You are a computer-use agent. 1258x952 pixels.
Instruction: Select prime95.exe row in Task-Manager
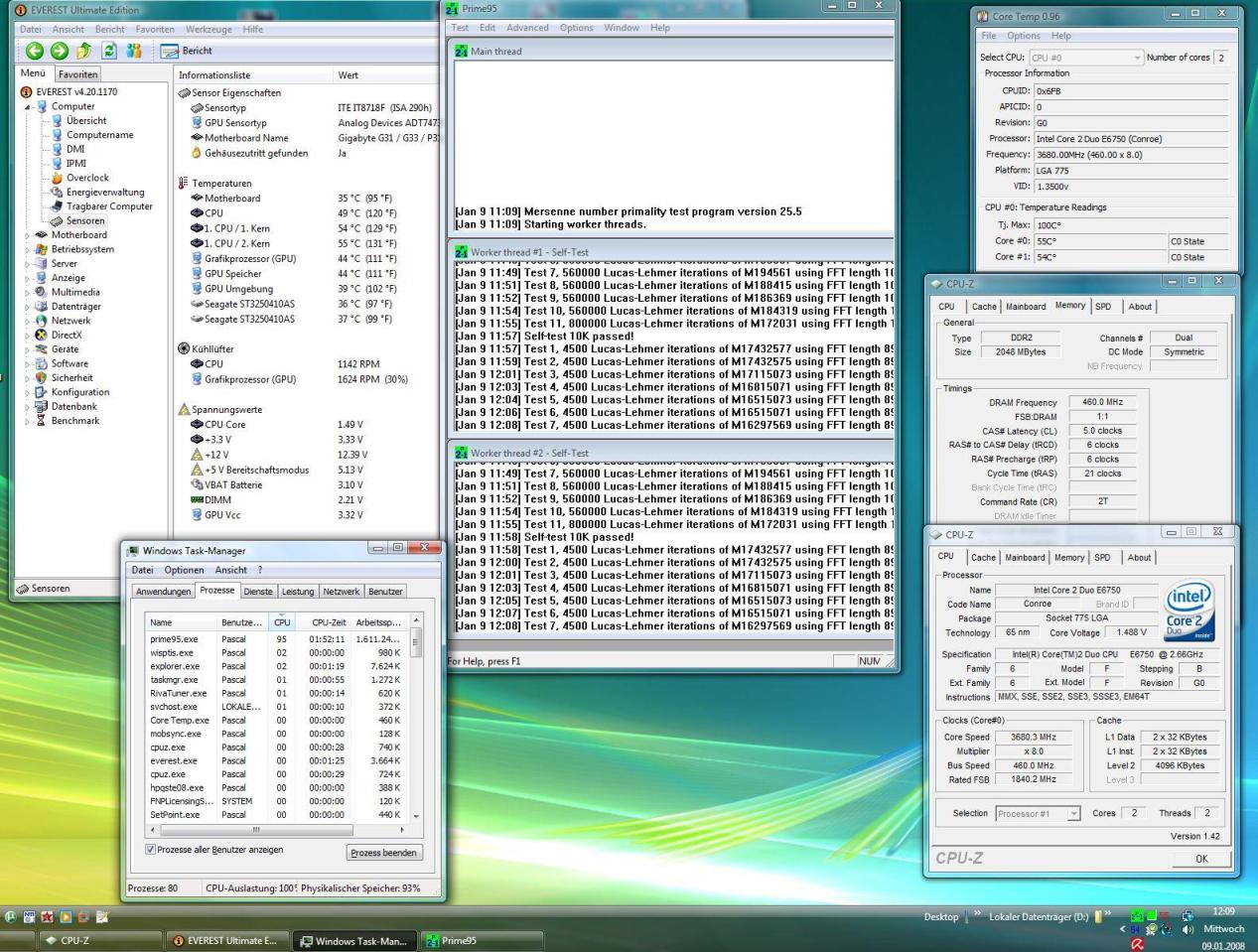pyautogui.click(x=277, y=639)
